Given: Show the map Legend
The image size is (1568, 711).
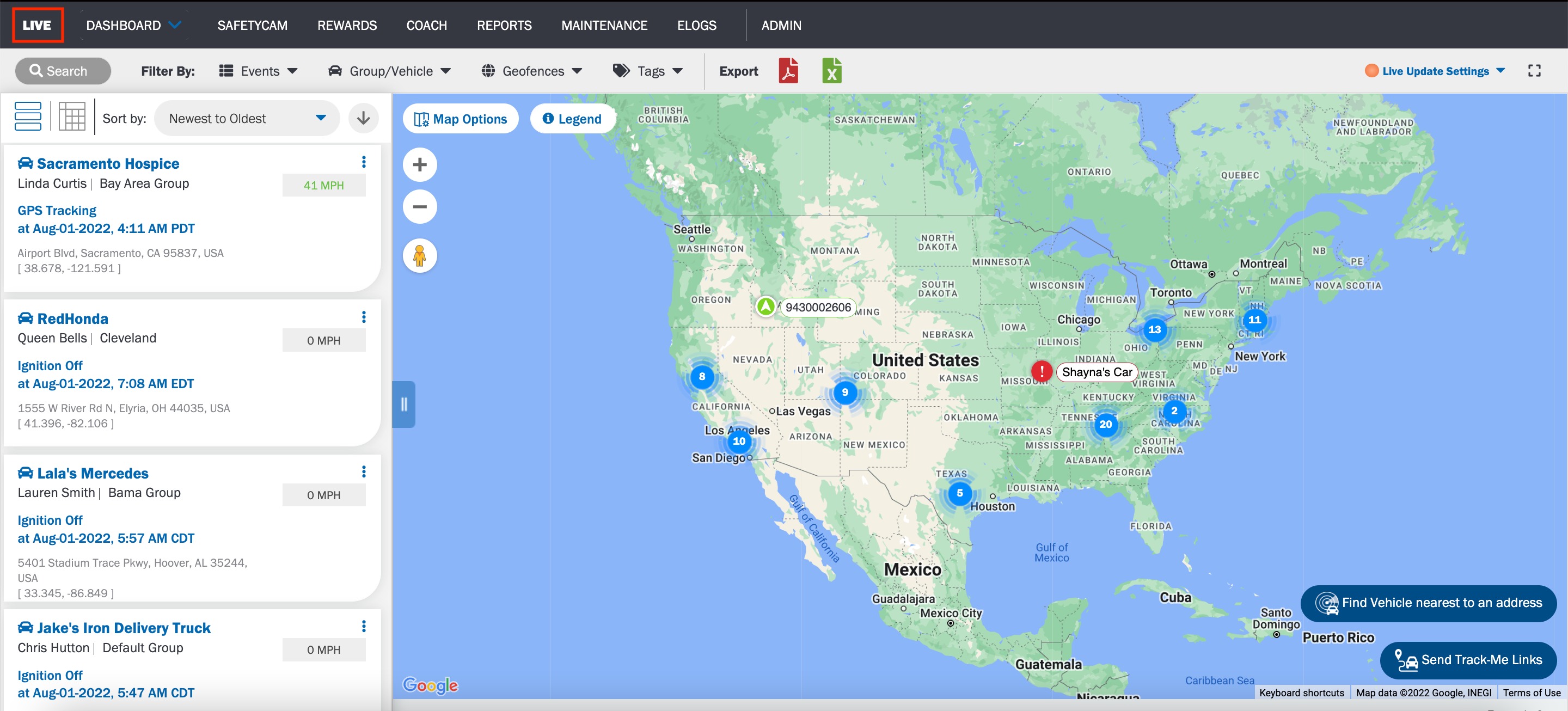Looking at the screenshot, I should tap(572, 119).
